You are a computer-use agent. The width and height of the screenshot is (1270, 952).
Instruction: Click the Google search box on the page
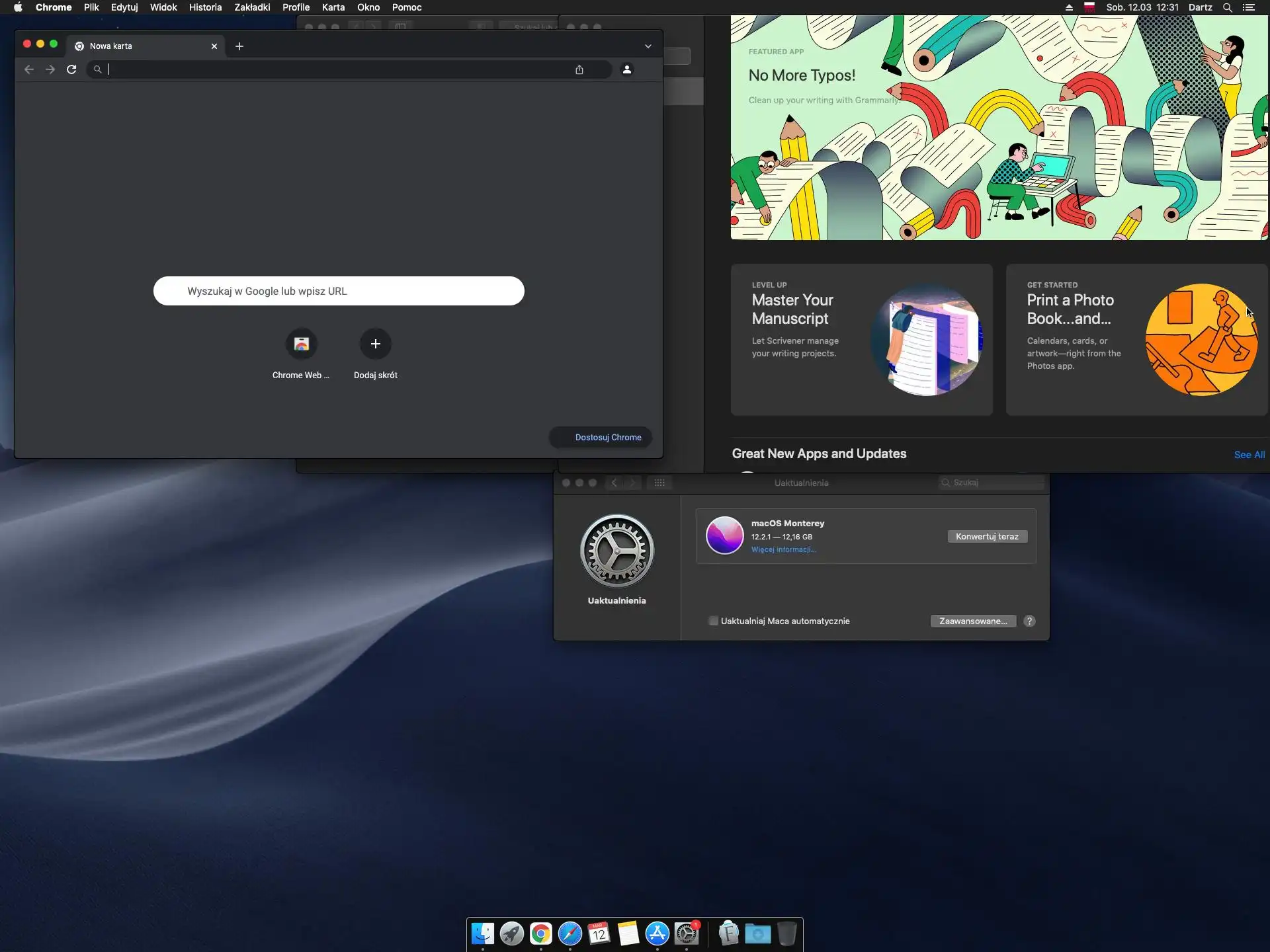339,291
